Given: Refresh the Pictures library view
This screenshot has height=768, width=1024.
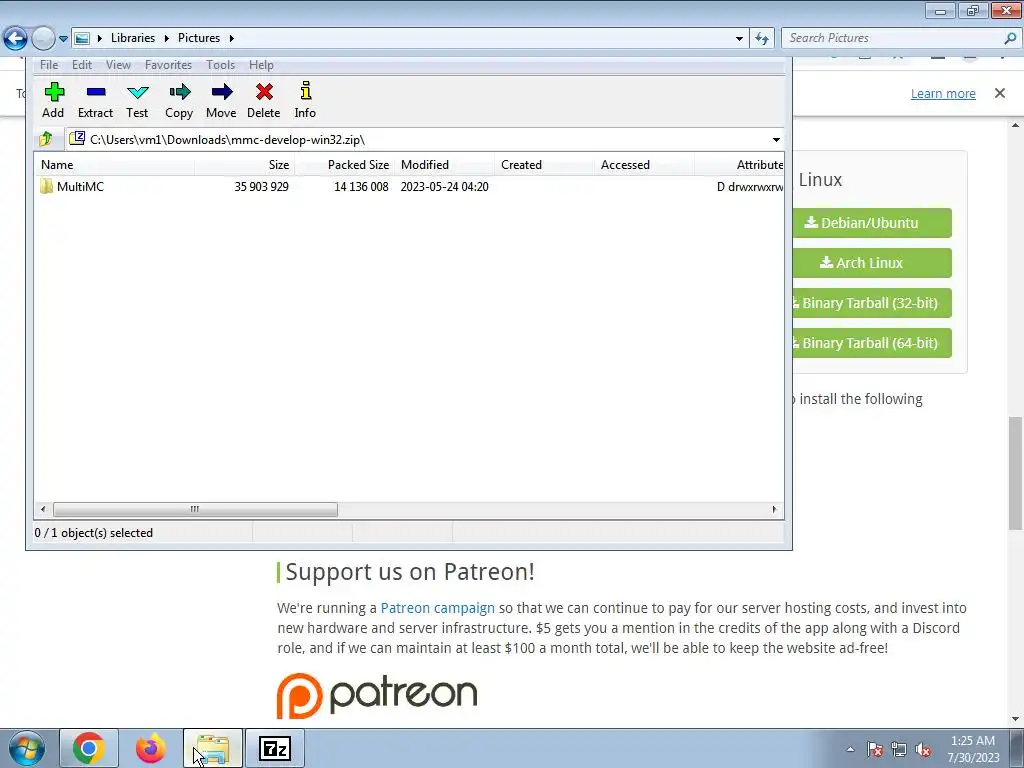Looking at the screenshot, I should point(761,39).
